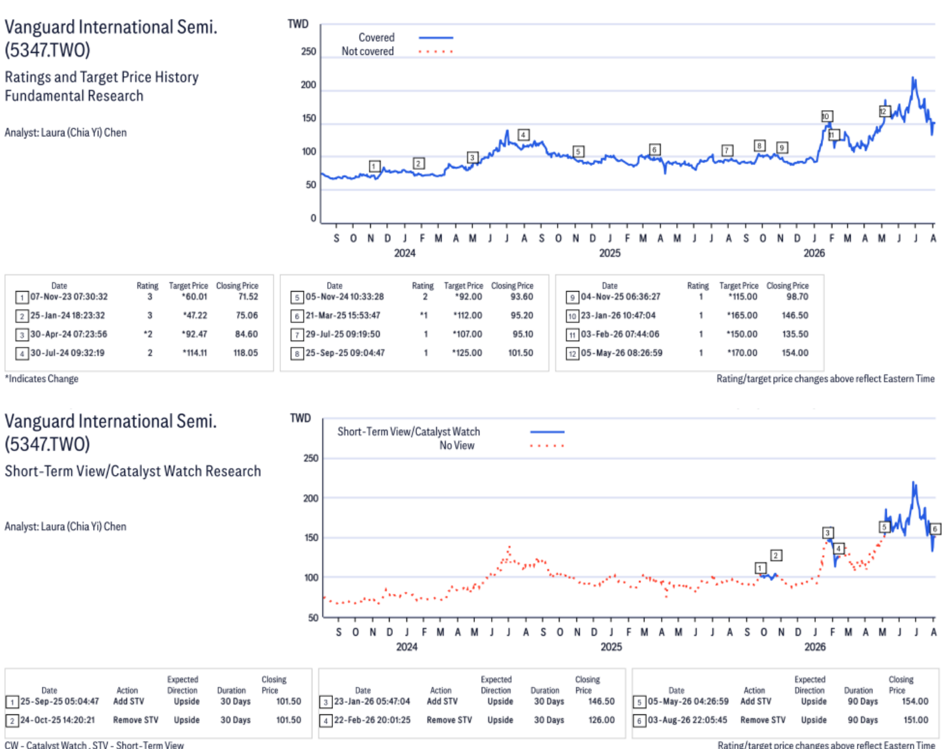Select the date '30-Apr-24 07:23:56'

(69, 334)
